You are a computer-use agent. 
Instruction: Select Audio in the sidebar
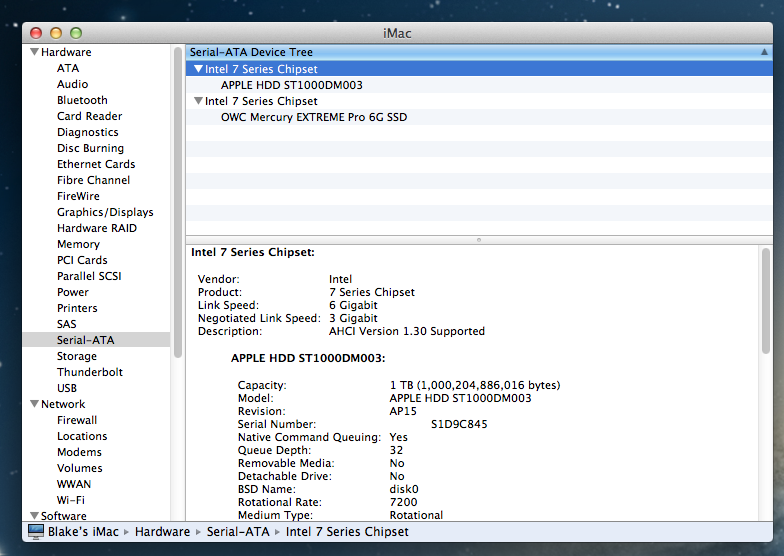pos(72,84)
